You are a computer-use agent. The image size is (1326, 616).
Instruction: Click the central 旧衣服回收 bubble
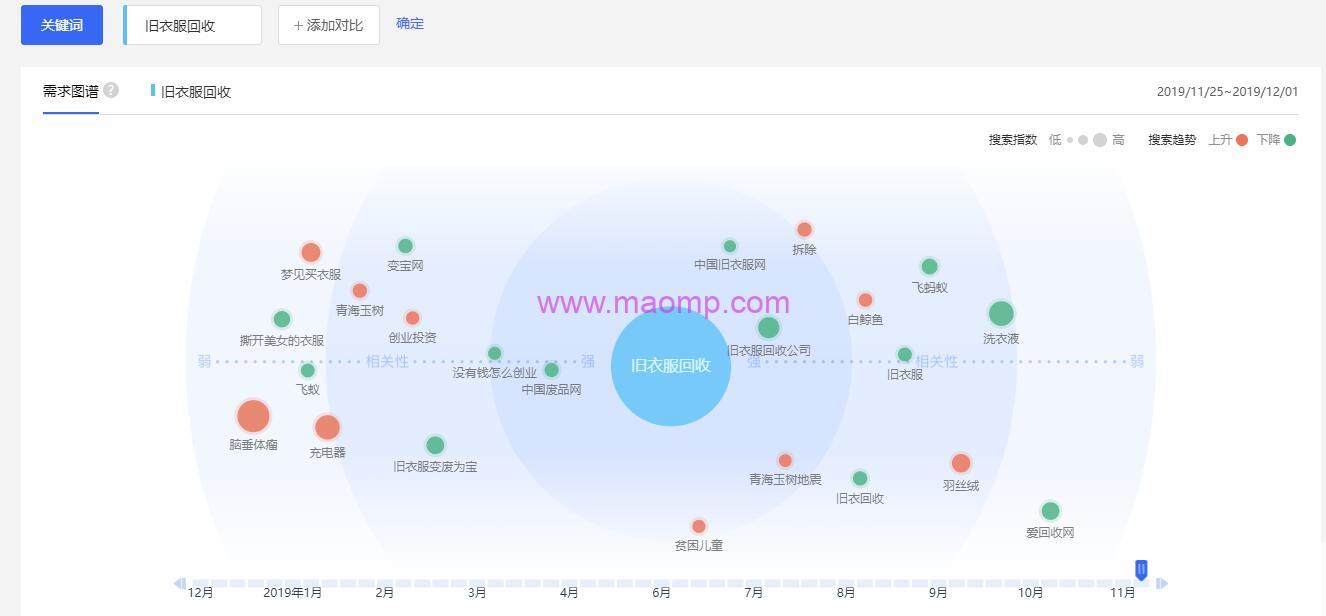click(x=670, y=365)
